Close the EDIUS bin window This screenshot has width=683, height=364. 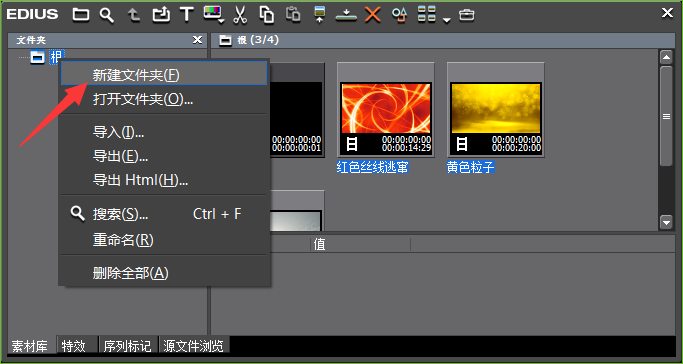[x=667, y=13]
